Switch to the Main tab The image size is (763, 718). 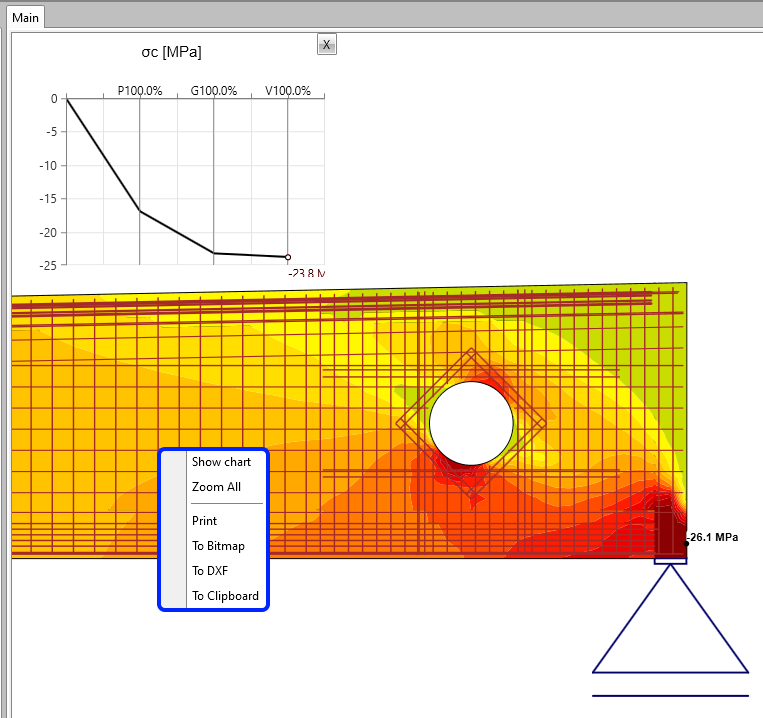(x=26, y=17)
